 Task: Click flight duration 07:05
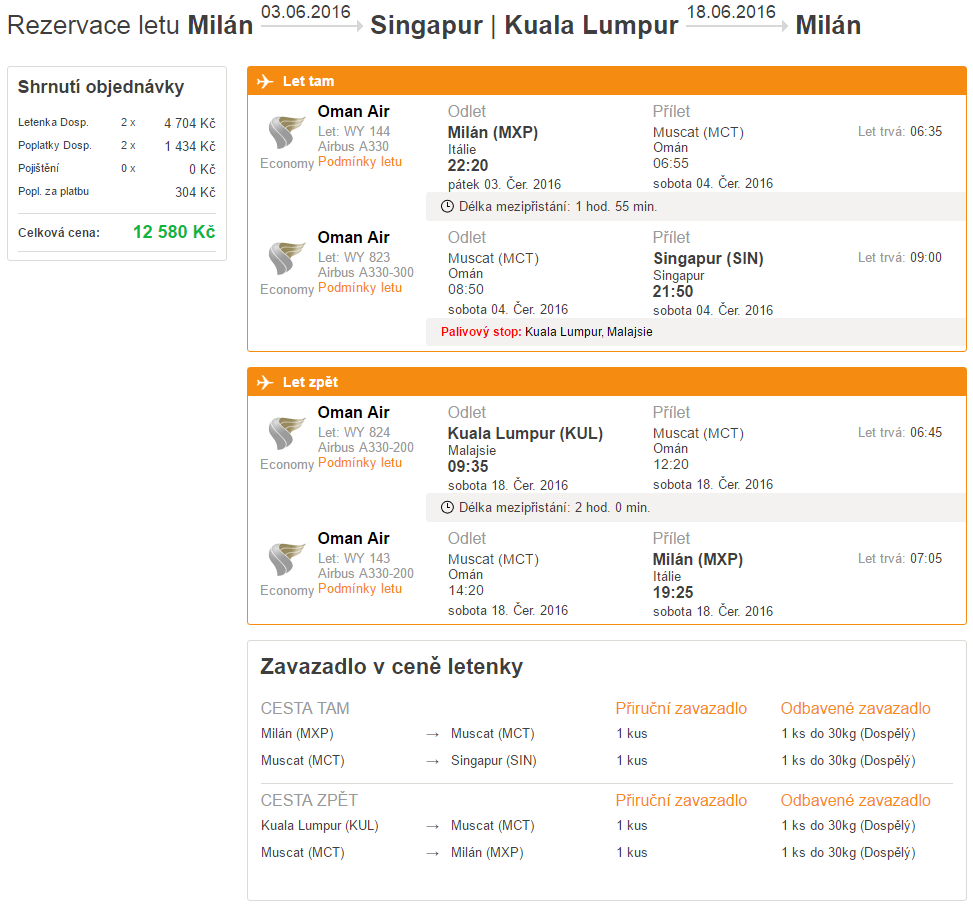(x=926, y=559)
